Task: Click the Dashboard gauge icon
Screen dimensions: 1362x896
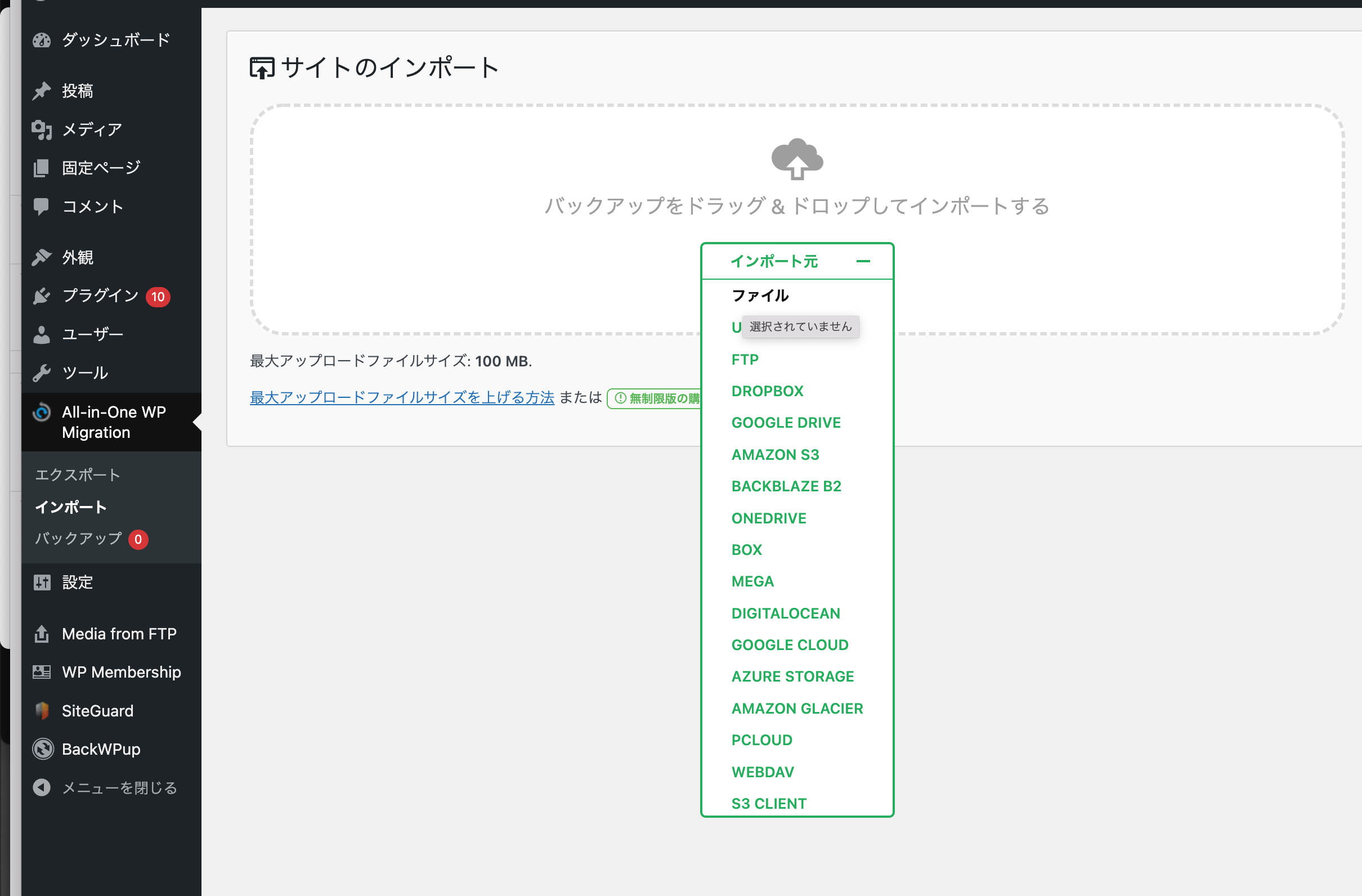Action: (x=42, y=40)
